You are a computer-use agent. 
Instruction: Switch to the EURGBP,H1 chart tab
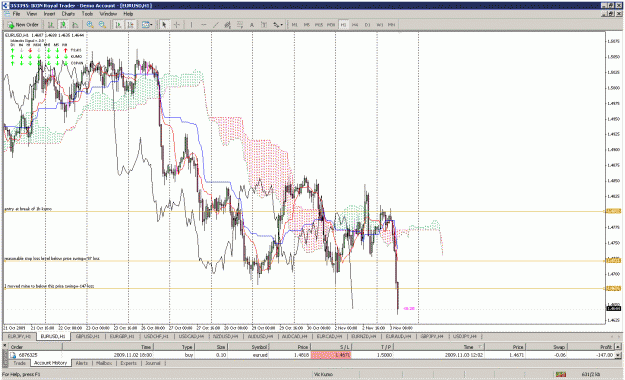122,337
